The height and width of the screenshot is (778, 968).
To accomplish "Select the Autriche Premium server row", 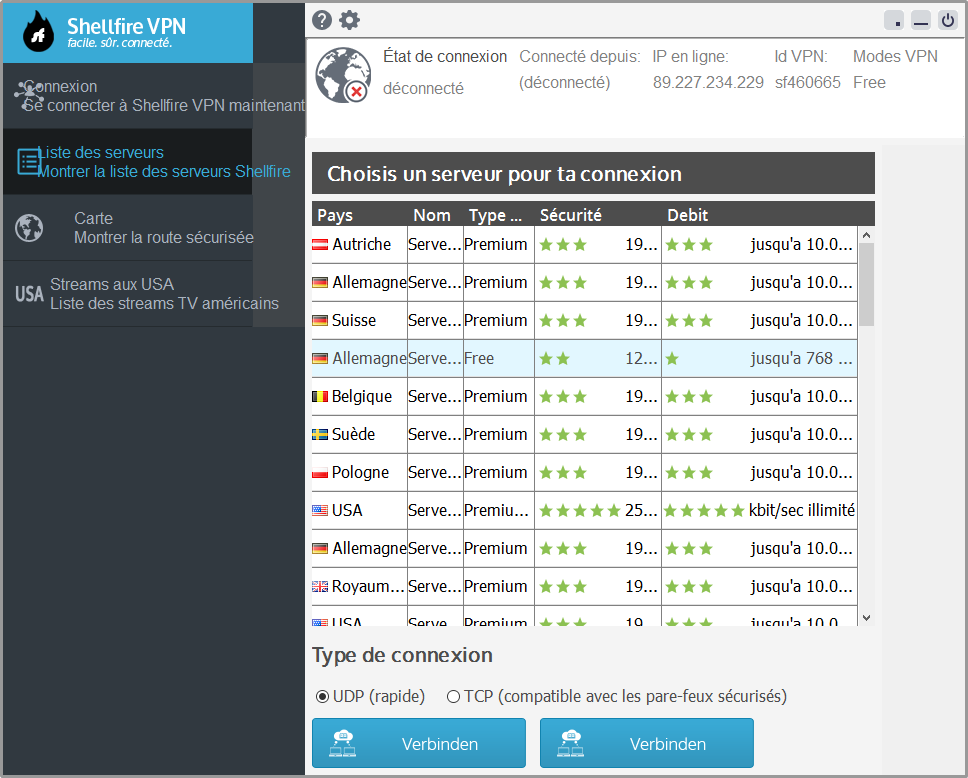I will click(585, 245).
